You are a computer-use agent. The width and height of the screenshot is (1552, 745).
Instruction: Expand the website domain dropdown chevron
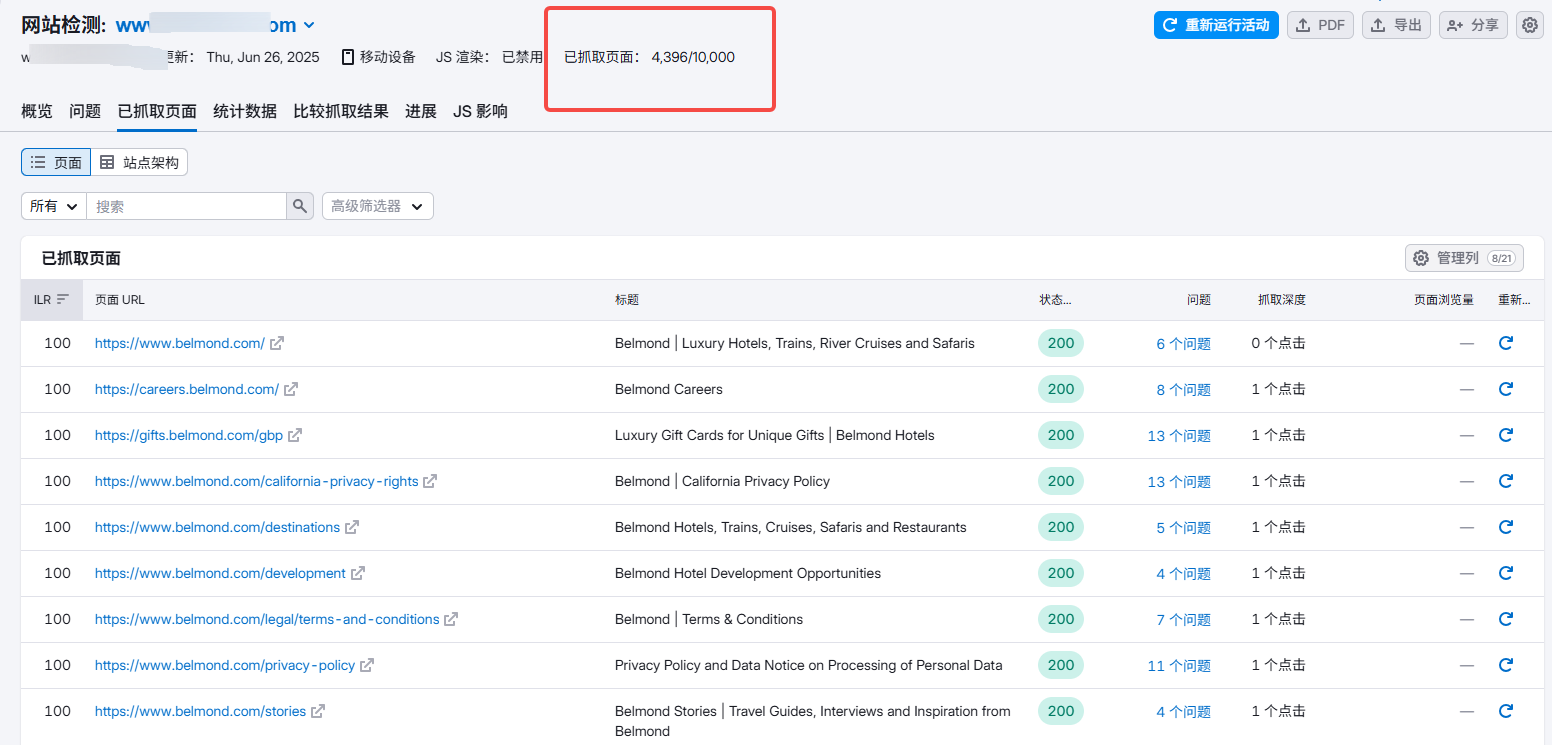(x=309, y=25)
